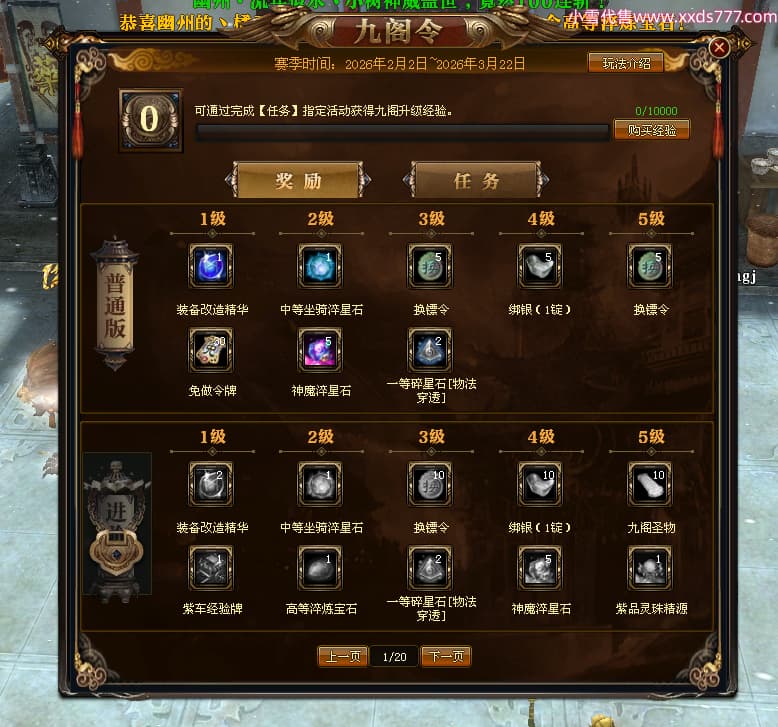The image size is (778, 727).
Task: Select the locked 进阶版 神魔淬星石 icon
Action: [540, 568]
